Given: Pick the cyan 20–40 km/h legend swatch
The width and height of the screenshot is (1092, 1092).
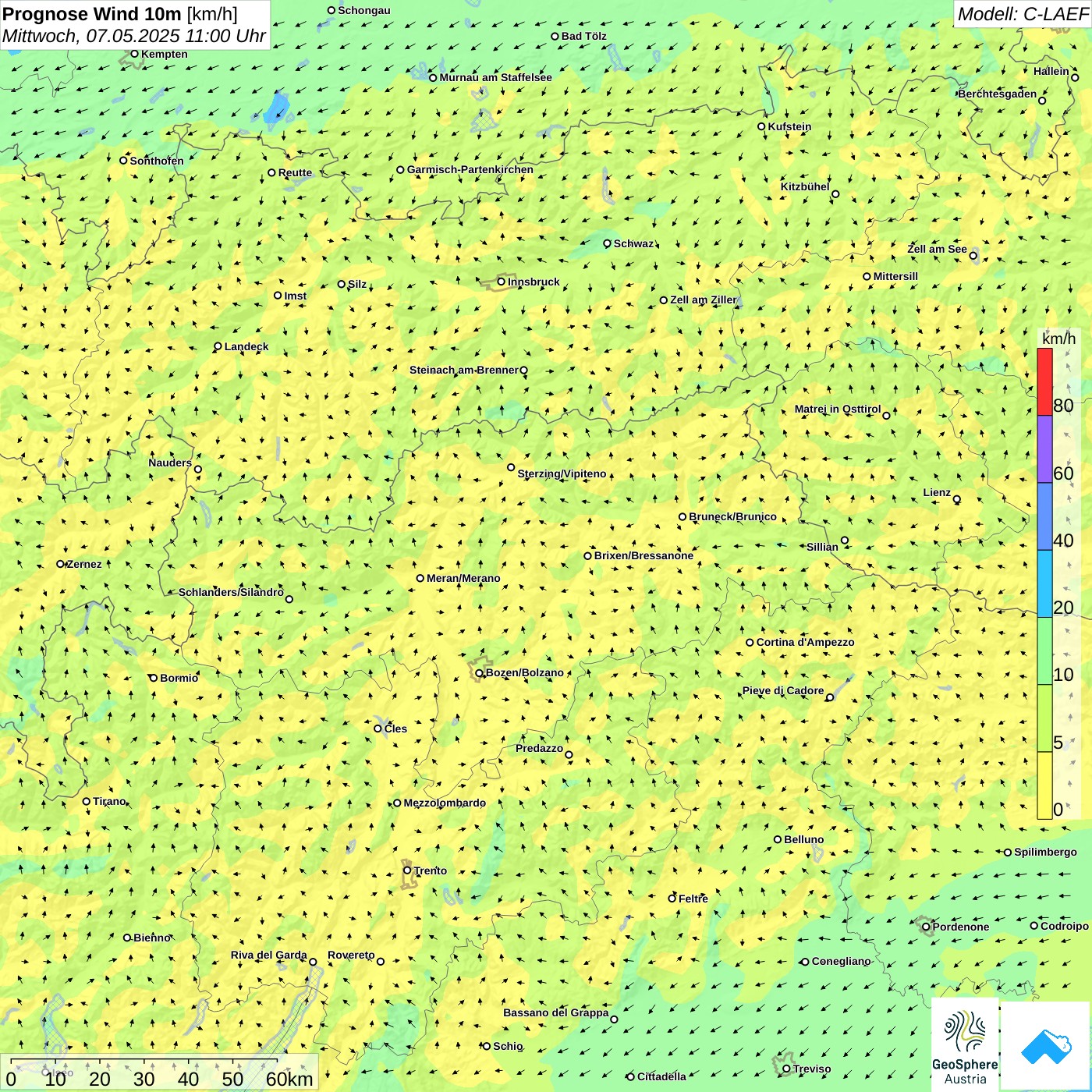Looking at the screenshot, I should [x=1044, y=584].
